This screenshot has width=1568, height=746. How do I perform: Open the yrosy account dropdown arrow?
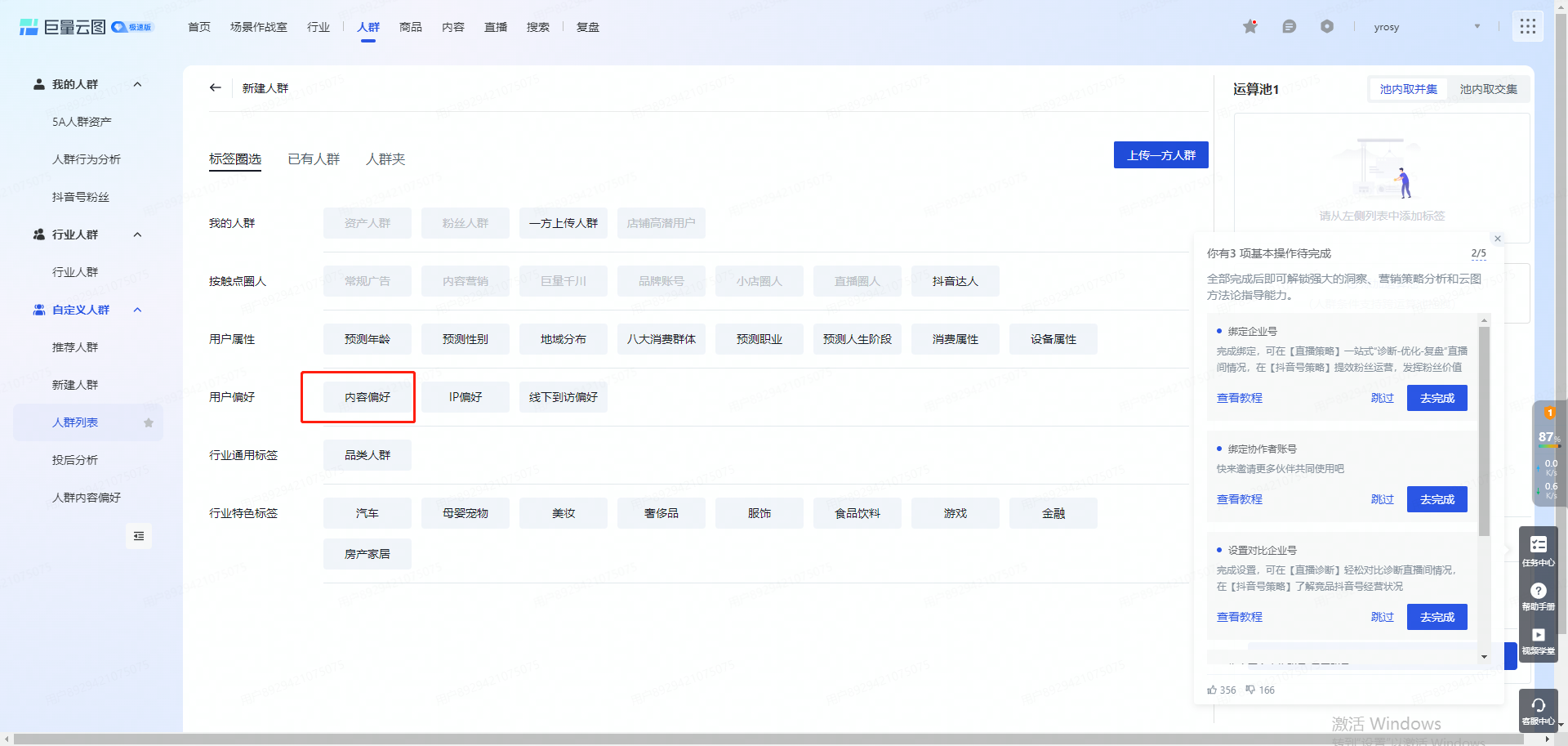pos(1477,27)
